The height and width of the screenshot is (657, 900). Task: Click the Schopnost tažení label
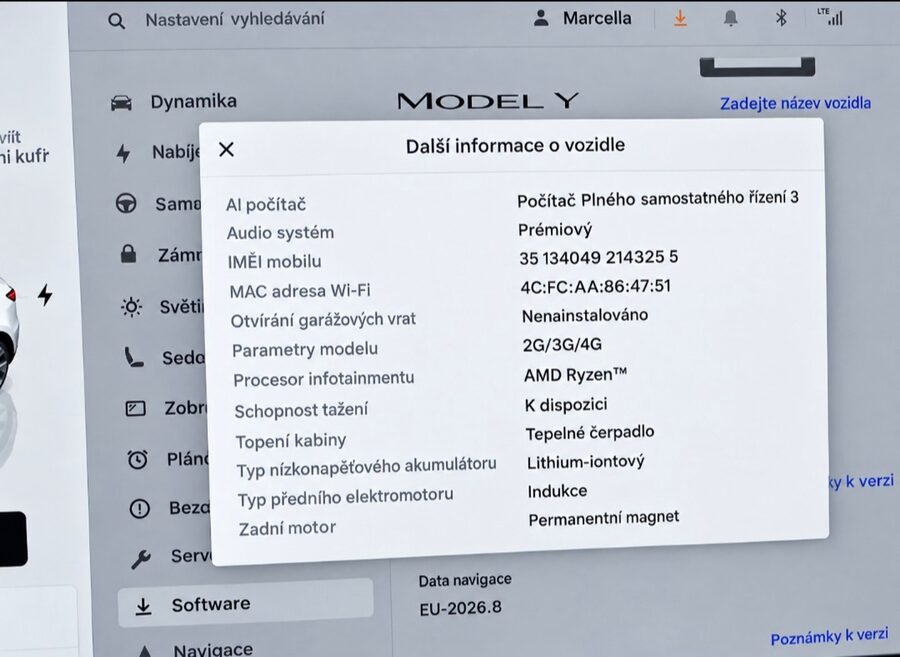[x=301, y=411]
